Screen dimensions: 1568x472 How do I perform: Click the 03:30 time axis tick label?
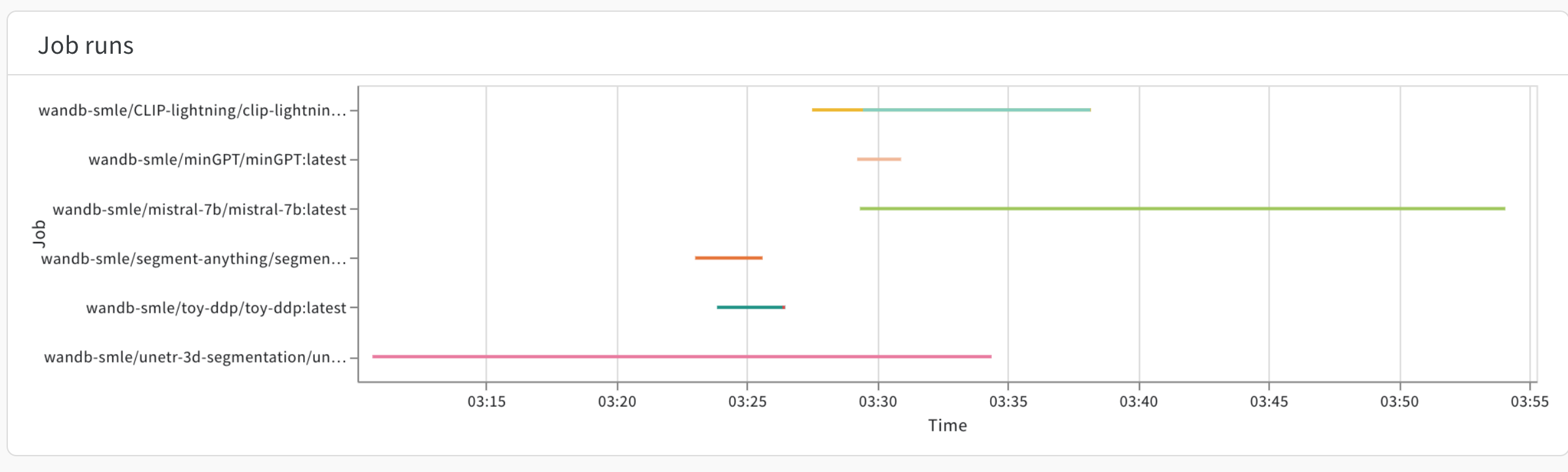click(878, 401)
